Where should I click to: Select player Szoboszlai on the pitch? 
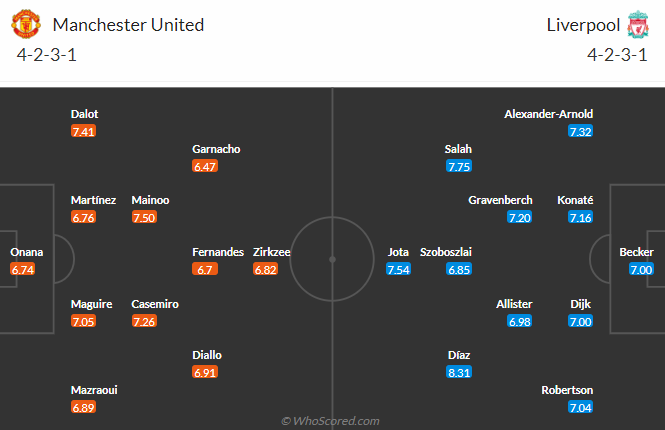pyautogui.click(x=445, y=252)
